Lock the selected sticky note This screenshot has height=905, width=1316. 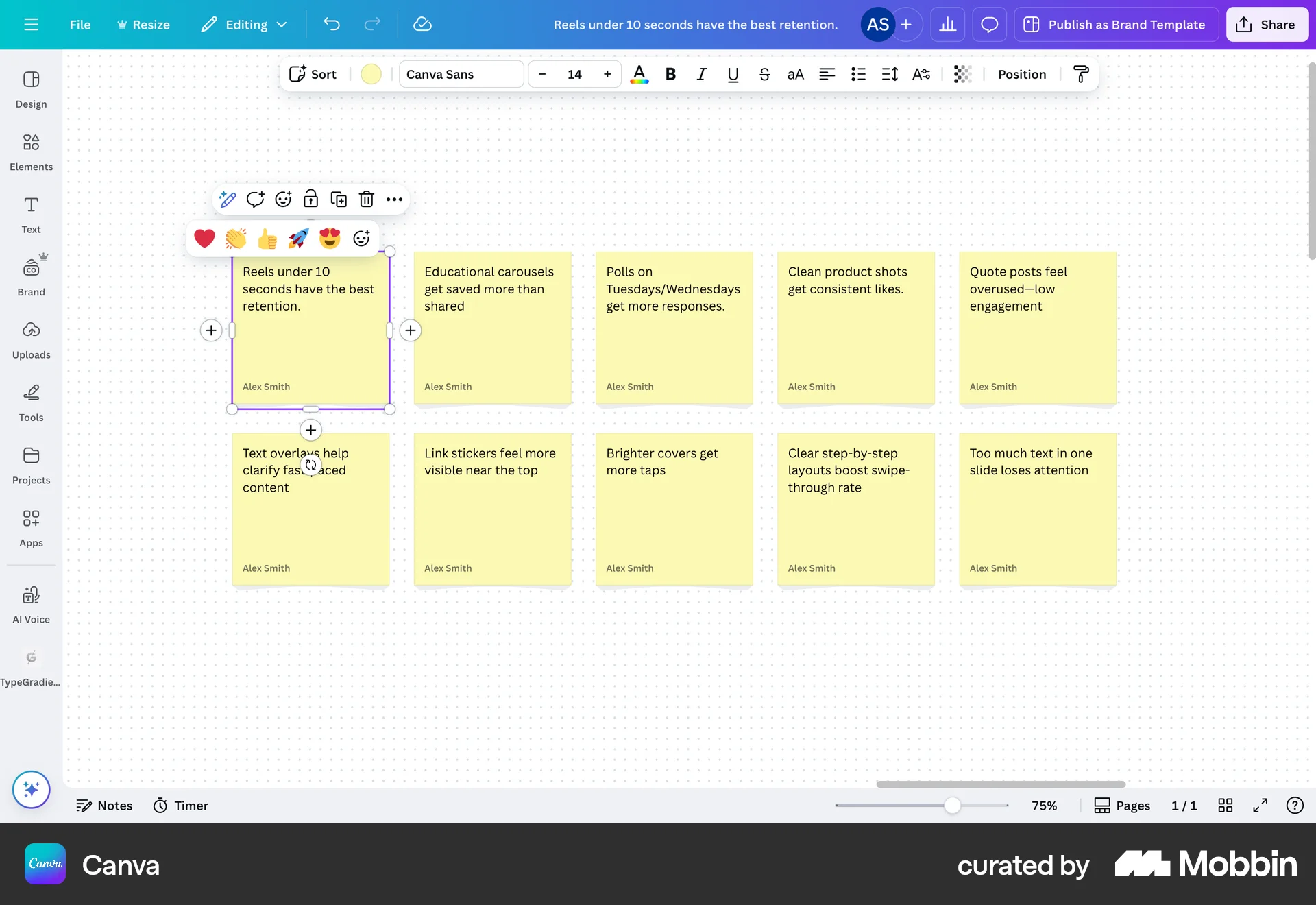[x=310, y=200]
